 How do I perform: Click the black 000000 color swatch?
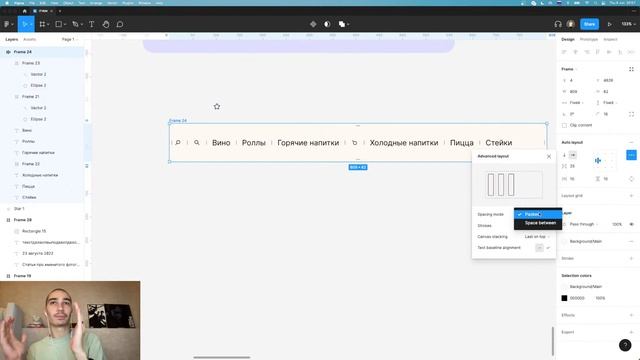point(564,298)
